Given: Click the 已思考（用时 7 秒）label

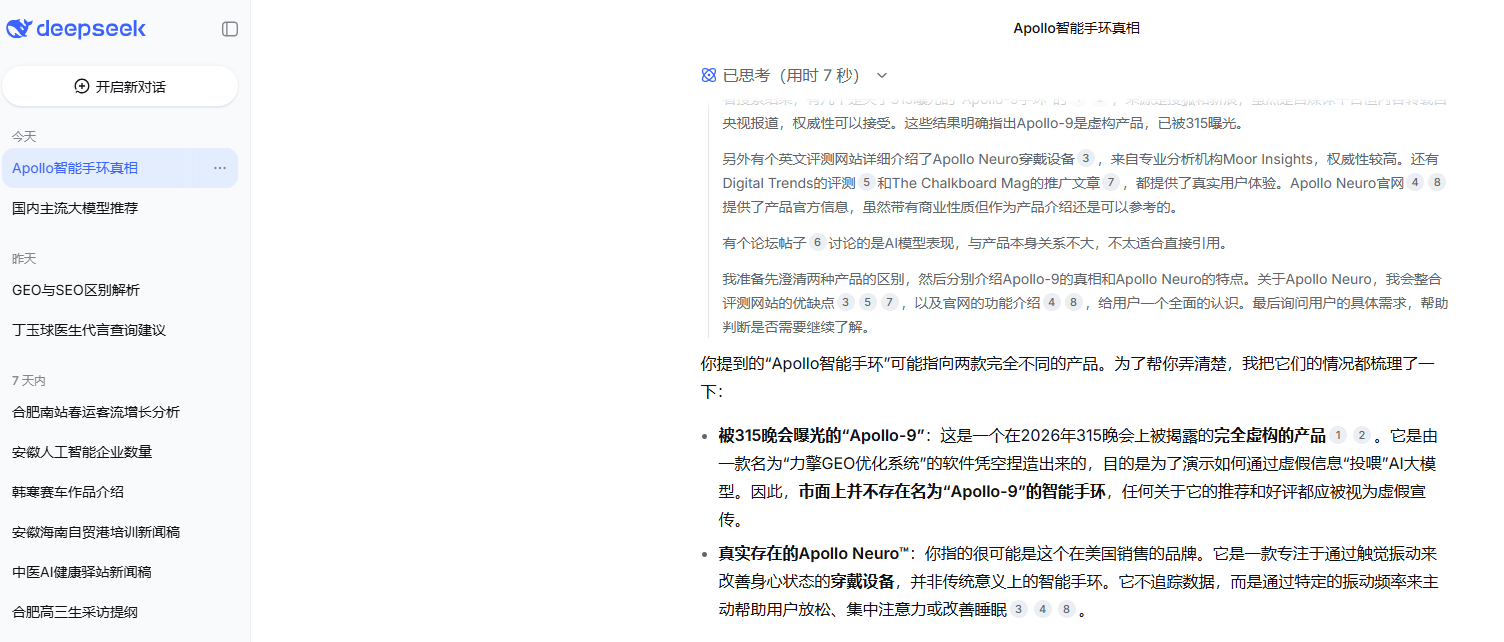Looking at the screenshot, I should (x=791, y=75).
